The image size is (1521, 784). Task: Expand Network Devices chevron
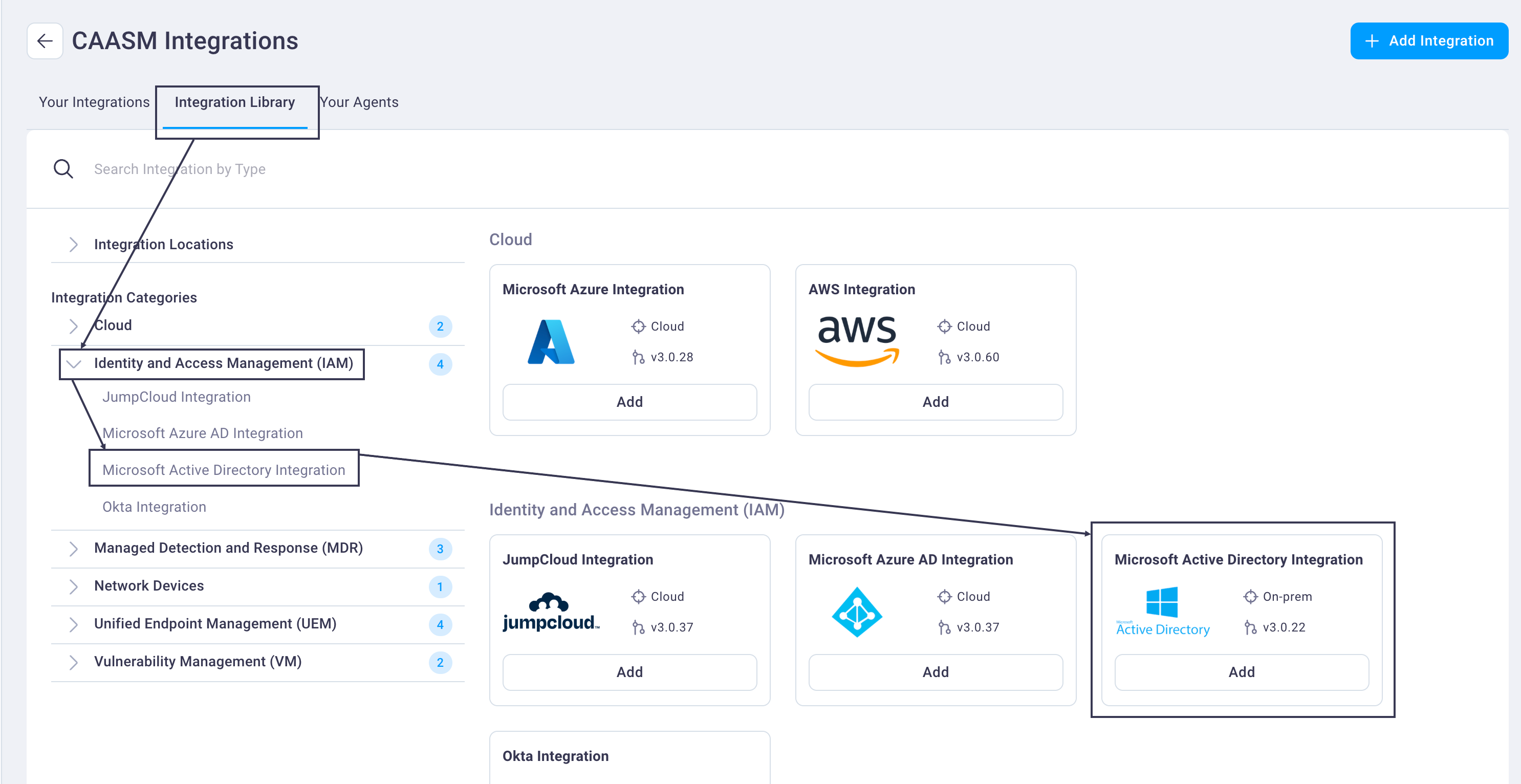pos(73,586)
